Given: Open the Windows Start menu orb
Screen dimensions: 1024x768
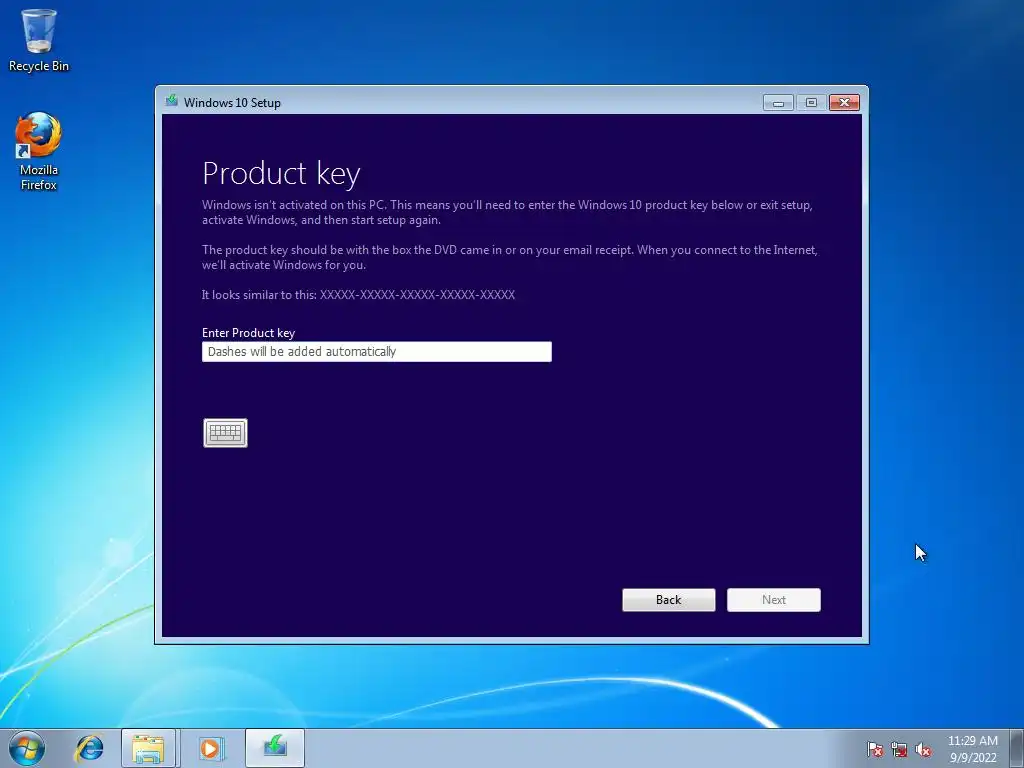Looking at the screenshot, I should (27, 748).
